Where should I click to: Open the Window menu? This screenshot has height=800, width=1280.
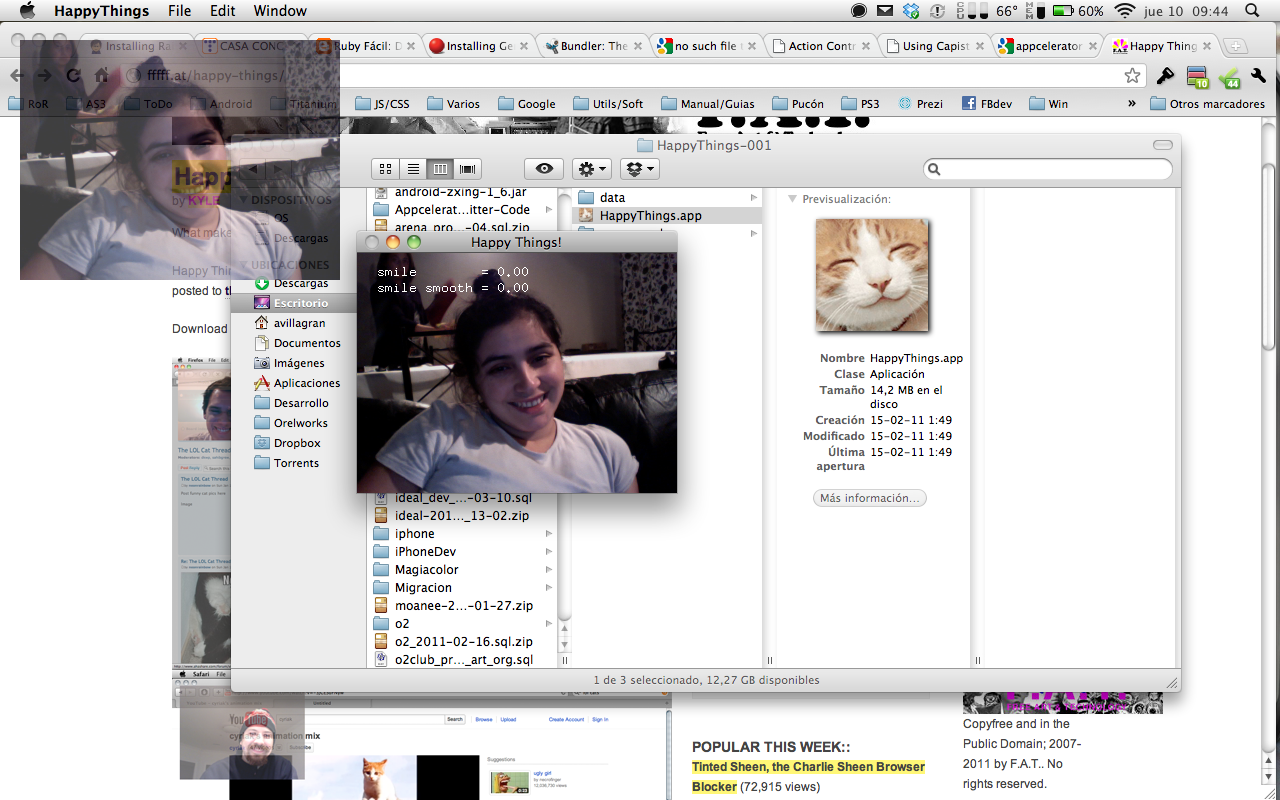(280, 11)
